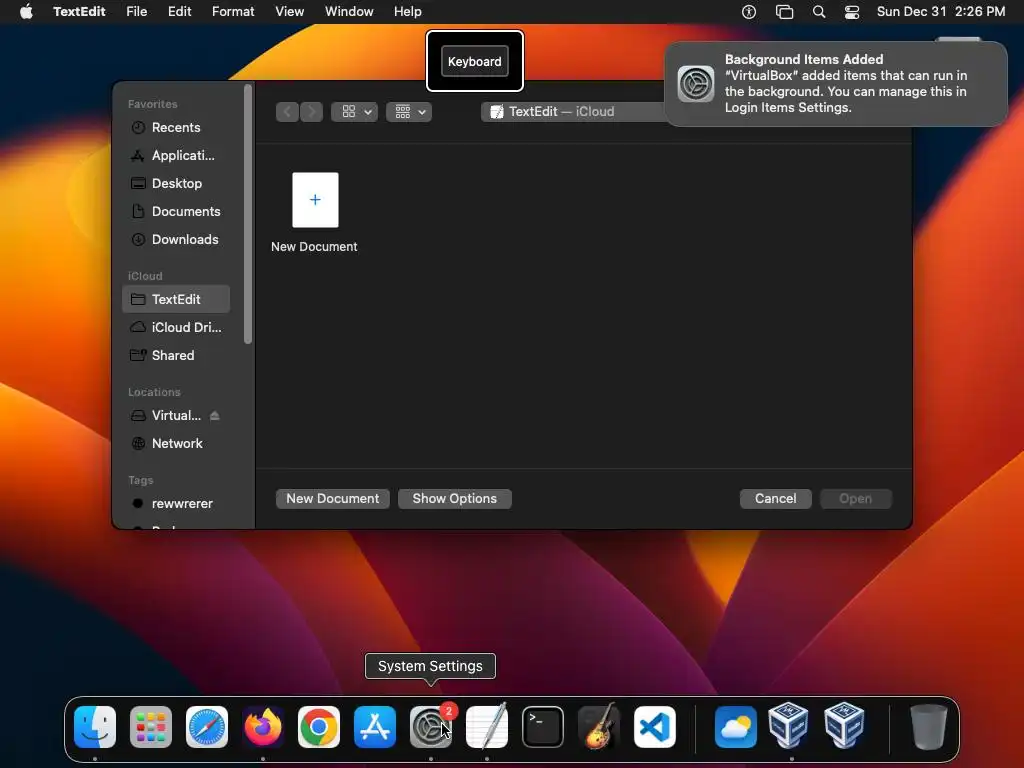Screen dimensions: 1024x768
Task: Open the first VirtualBox dock icon
Action: (788, 726)
